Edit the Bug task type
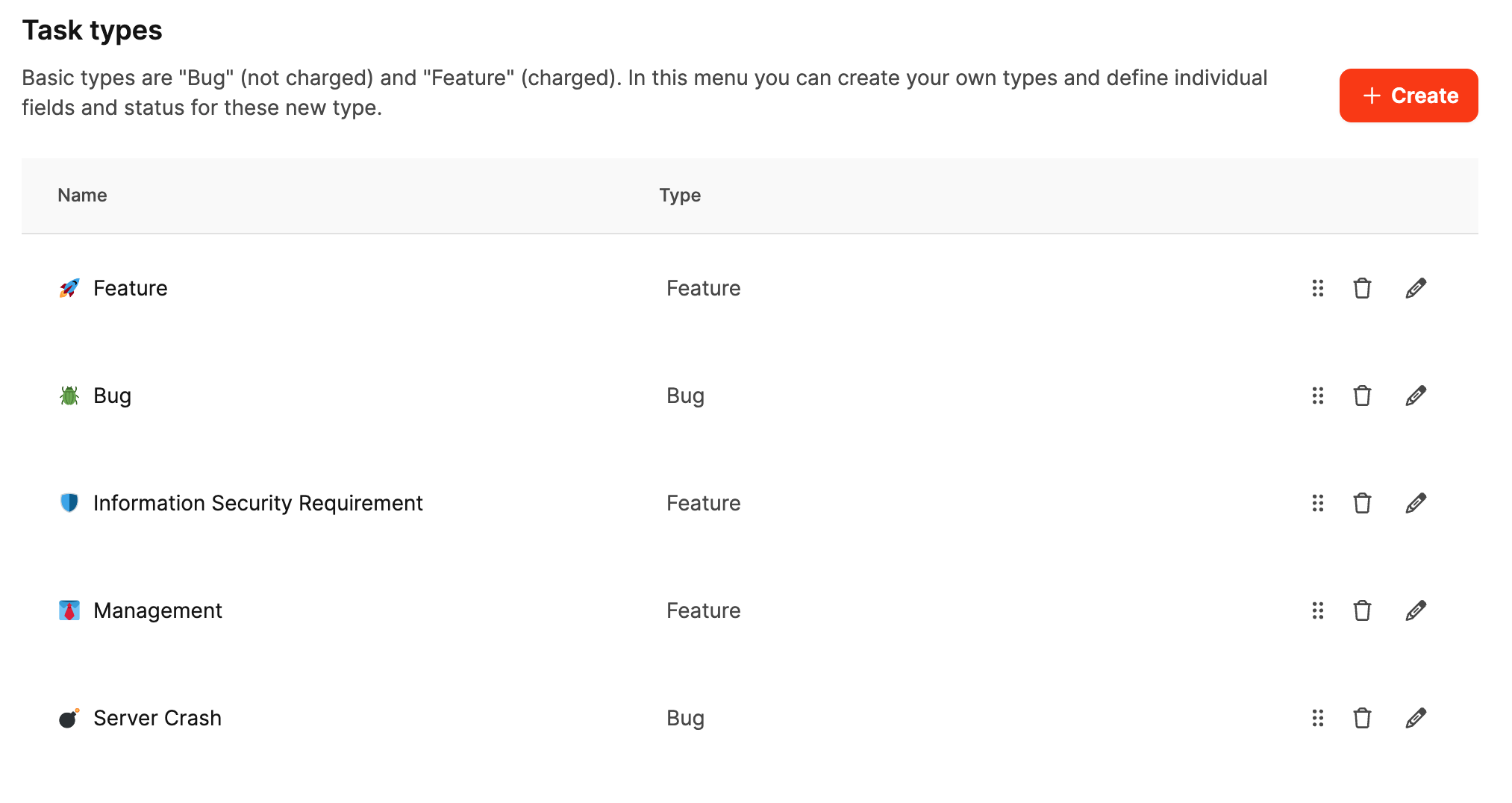The image size is (1512, 803). point(1416,396)
